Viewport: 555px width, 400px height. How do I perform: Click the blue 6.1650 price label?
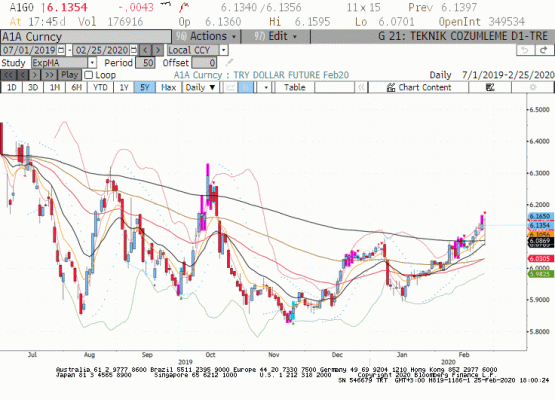pyautogui.click(x=540, y=216)
